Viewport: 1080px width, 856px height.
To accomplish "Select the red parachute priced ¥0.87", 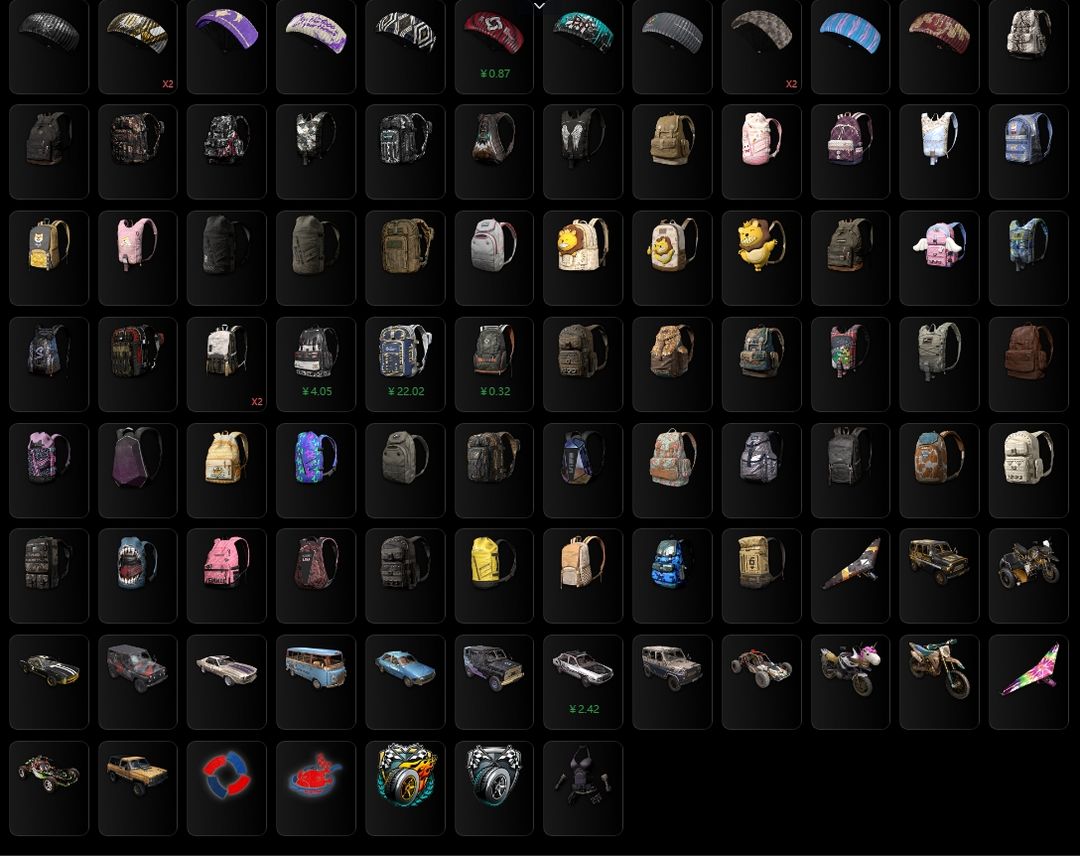I will (494, 47).
